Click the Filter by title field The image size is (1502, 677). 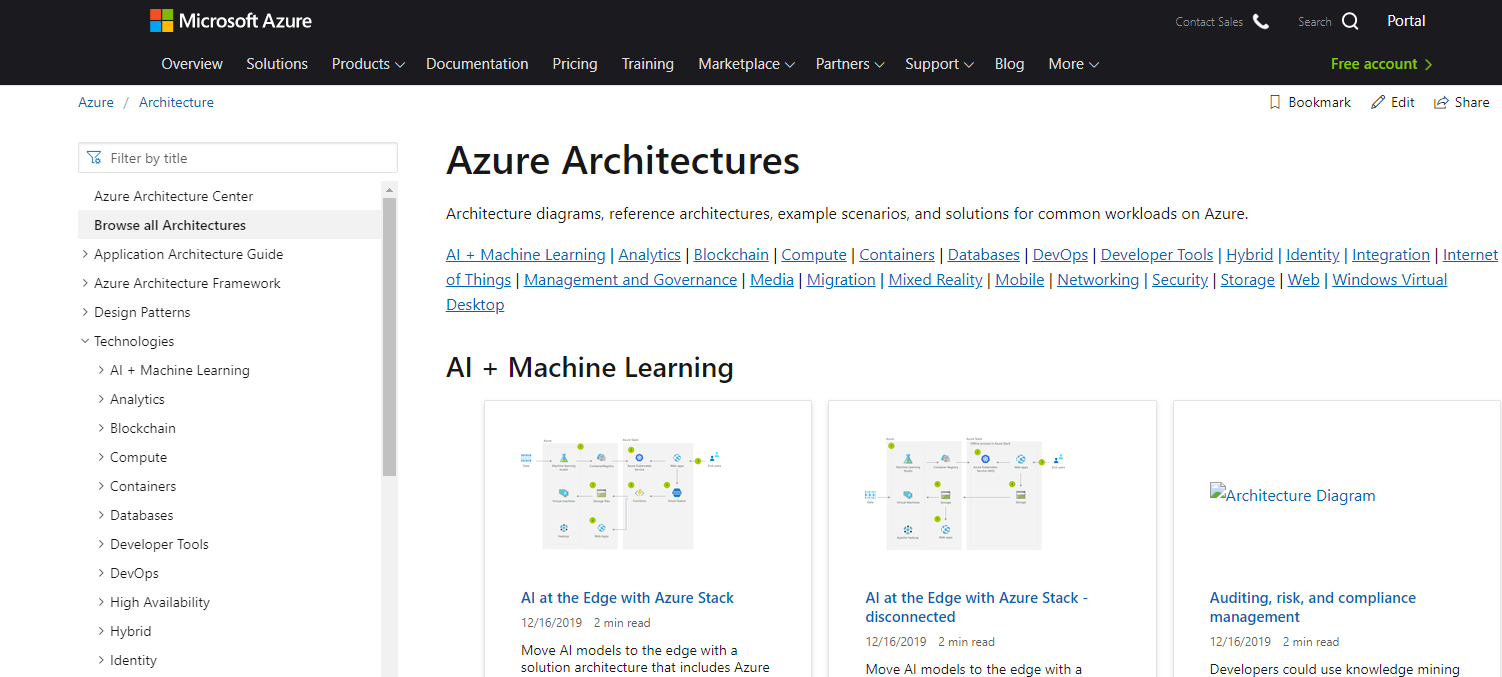coord(238,158)
